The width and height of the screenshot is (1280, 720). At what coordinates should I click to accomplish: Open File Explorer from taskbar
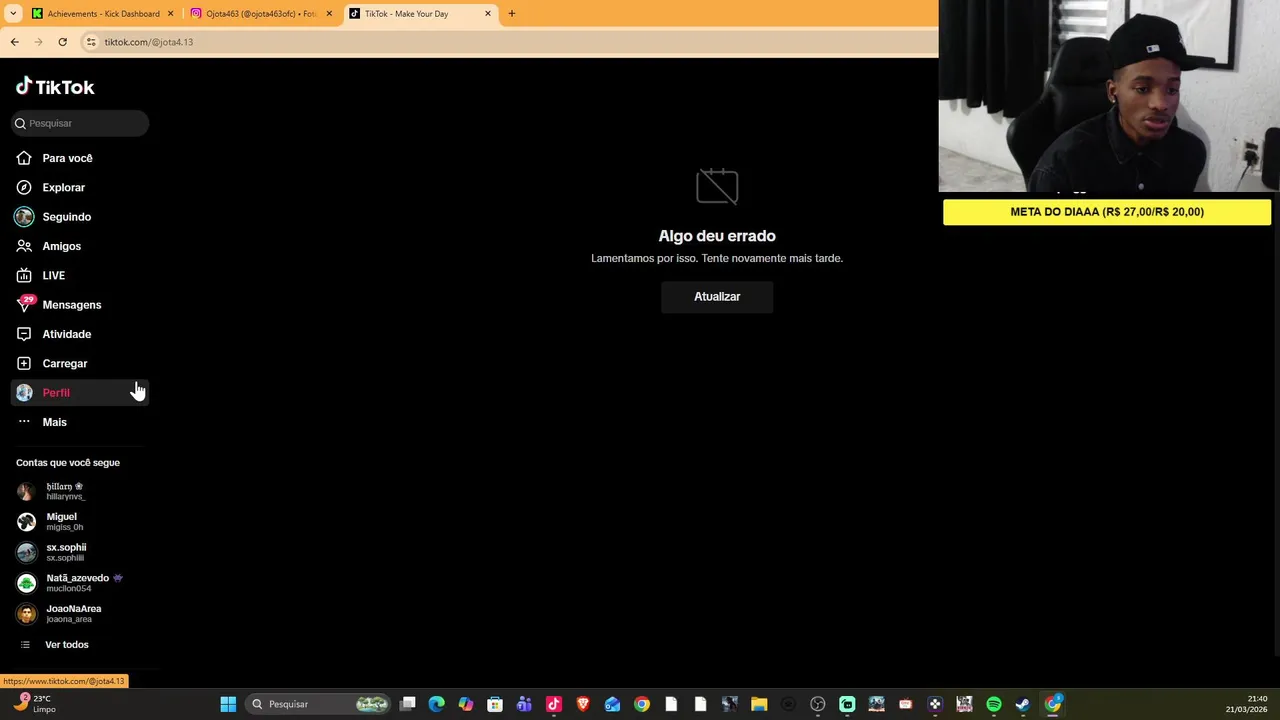[x=759, y=704]
